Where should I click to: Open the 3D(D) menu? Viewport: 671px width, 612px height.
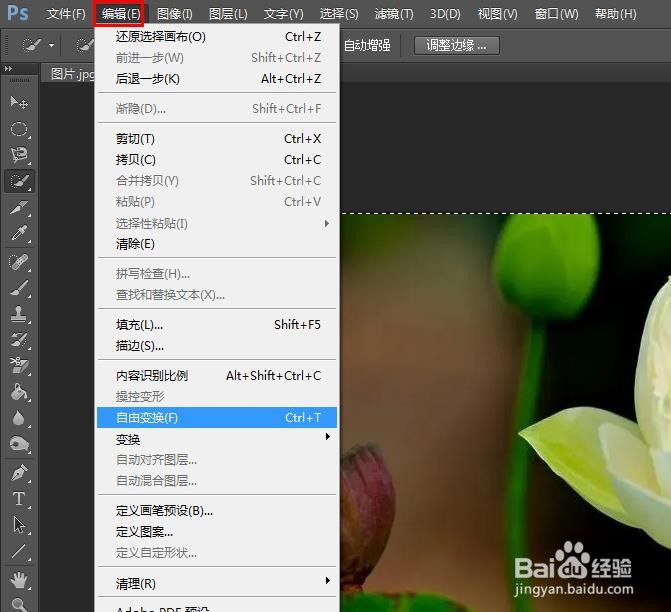click(445, 14)
